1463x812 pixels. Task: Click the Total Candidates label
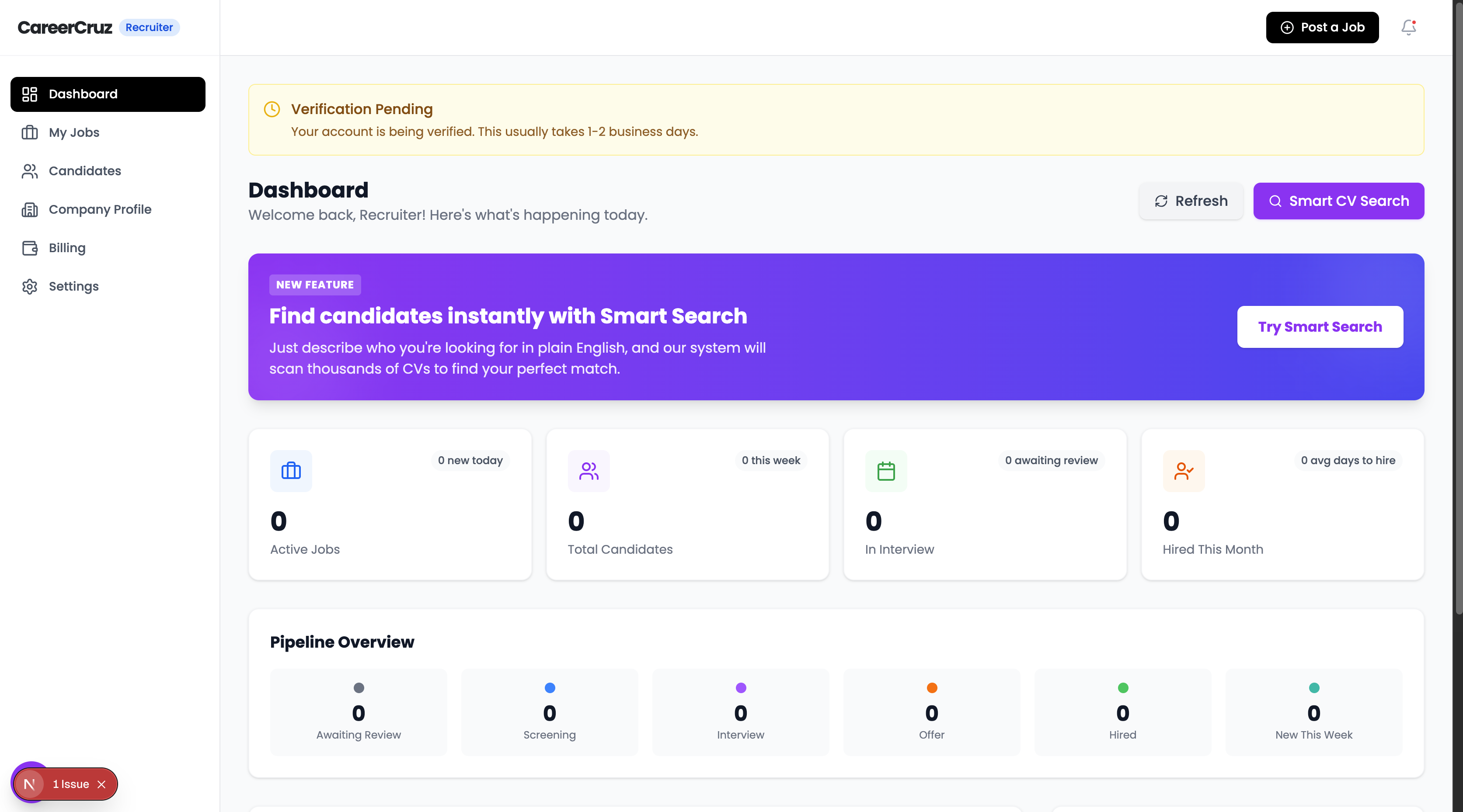(620, 550)
